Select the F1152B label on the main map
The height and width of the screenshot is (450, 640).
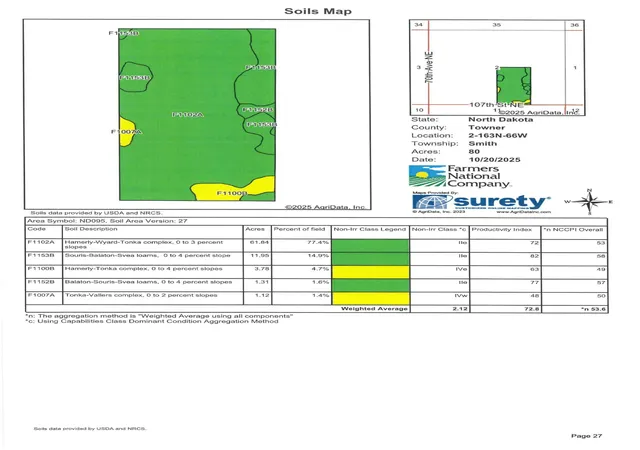(258, 109)
